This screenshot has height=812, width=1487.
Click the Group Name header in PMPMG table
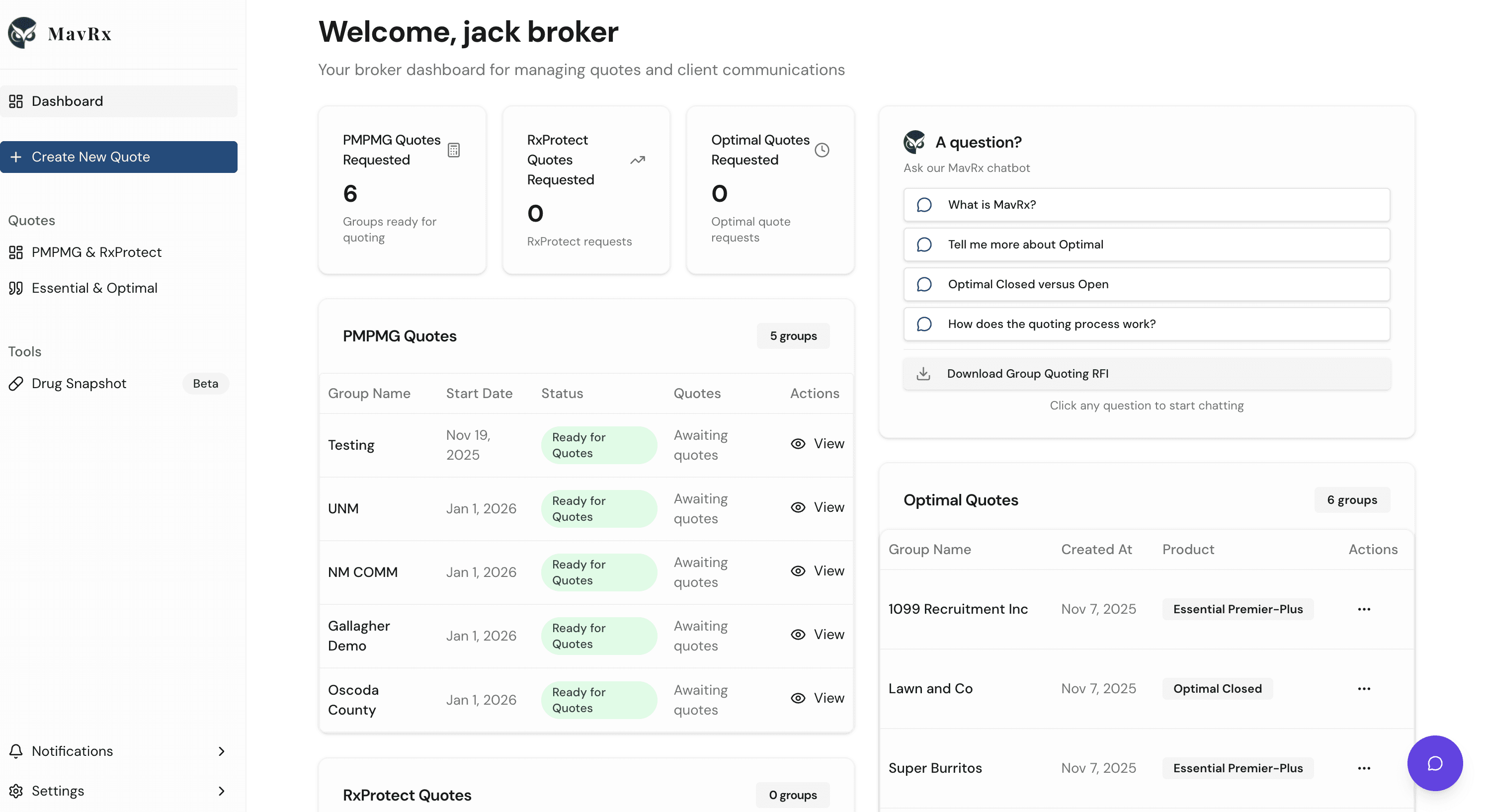click(369, 394)
